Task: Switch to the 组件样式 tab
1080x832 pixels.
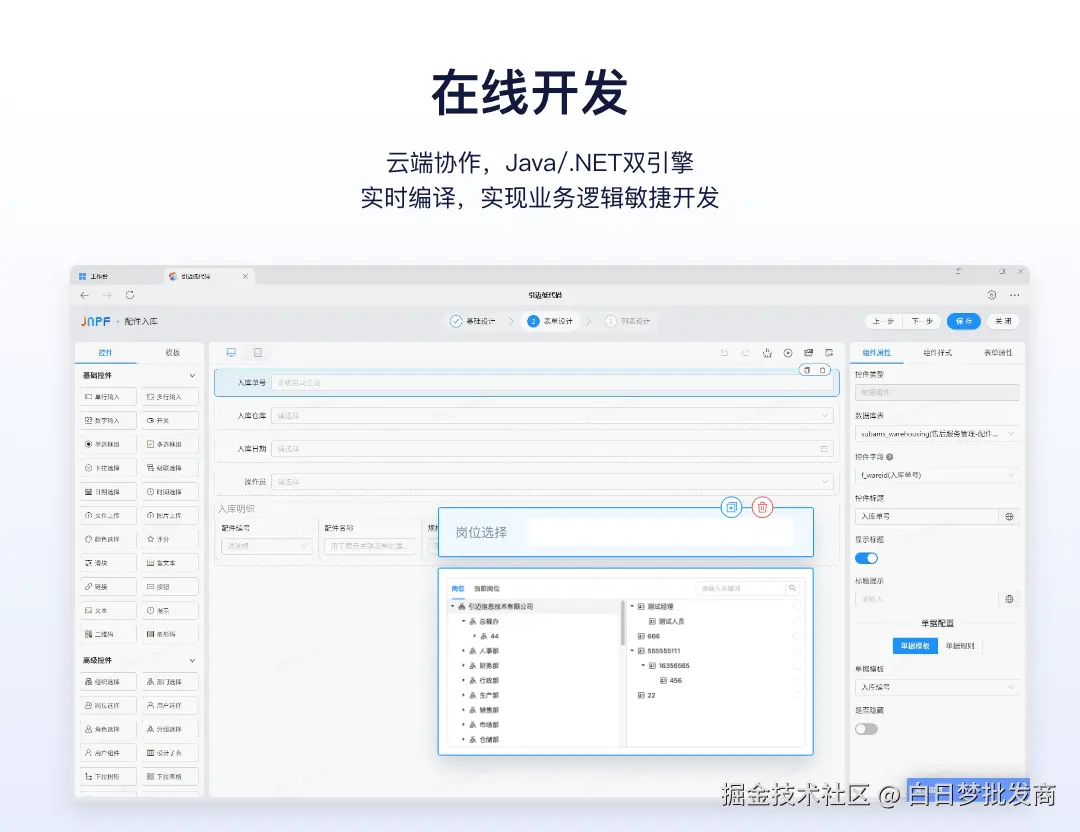Action: tap(937, 353)
